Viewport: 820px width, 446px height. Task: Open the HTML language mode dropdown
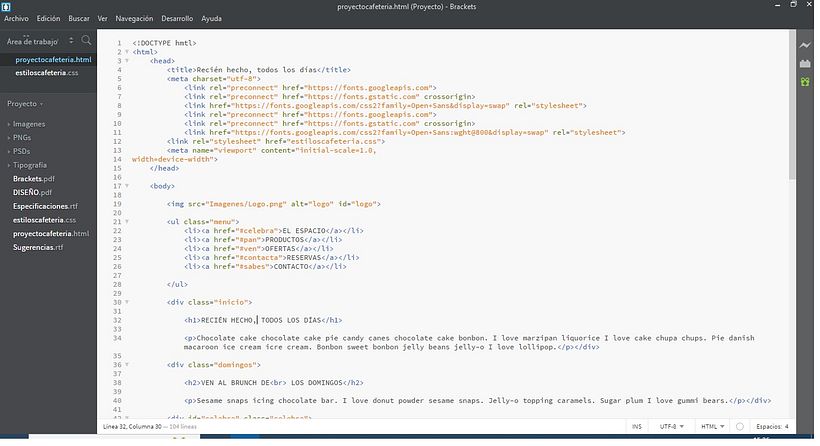pyautogui.click(x=714, y=426)
